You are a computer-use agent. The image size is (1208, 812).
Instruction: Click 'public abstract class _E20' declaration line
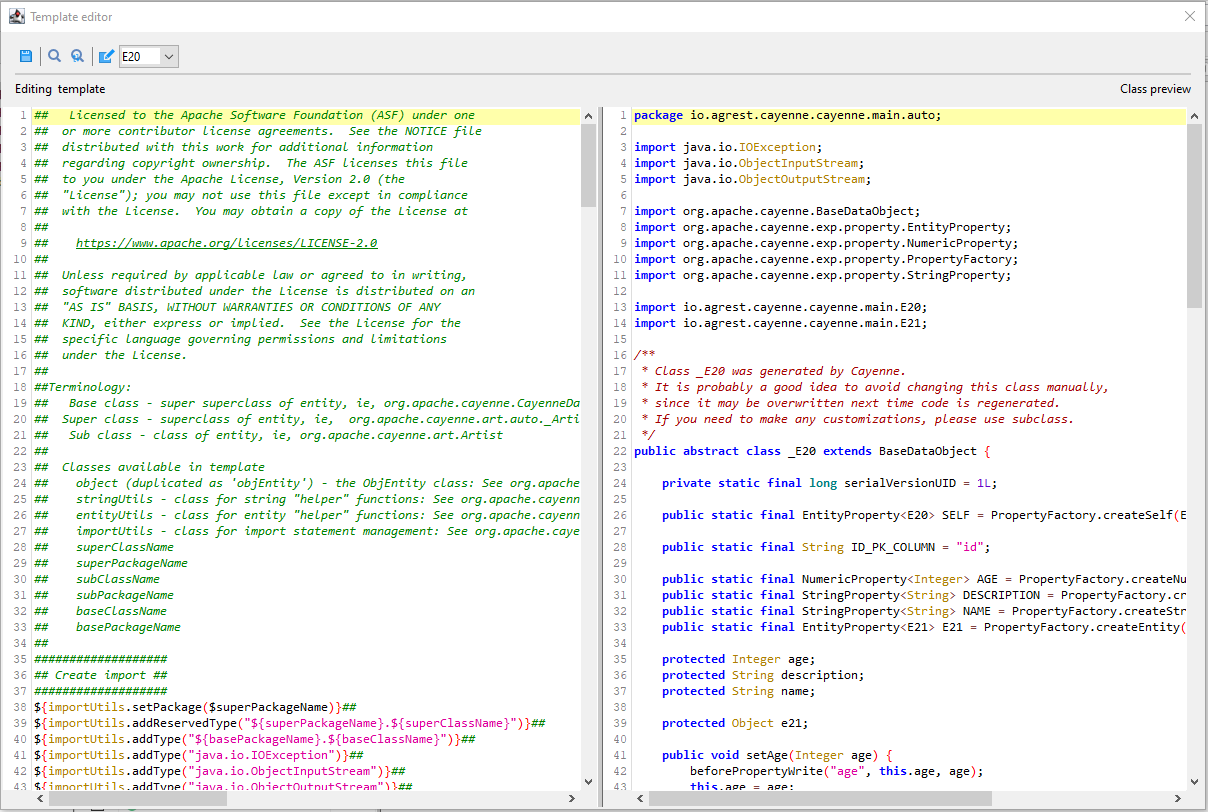tap(812, 451)
